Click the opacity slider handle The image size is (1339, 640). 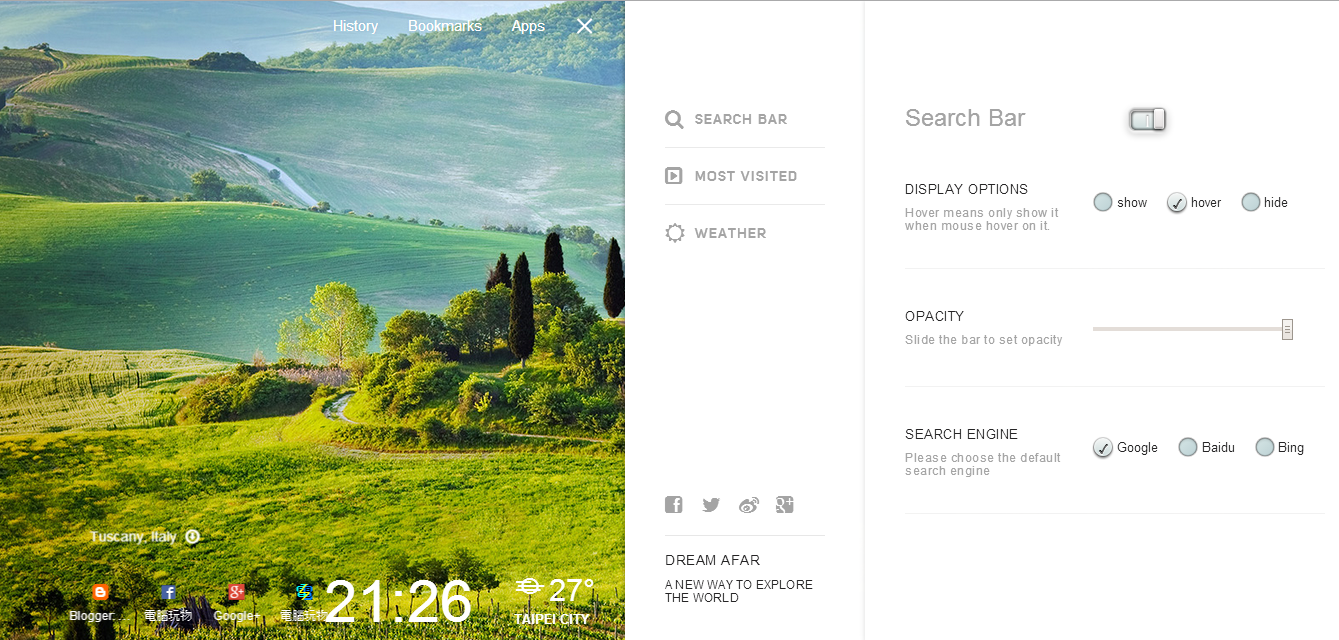1288,329
